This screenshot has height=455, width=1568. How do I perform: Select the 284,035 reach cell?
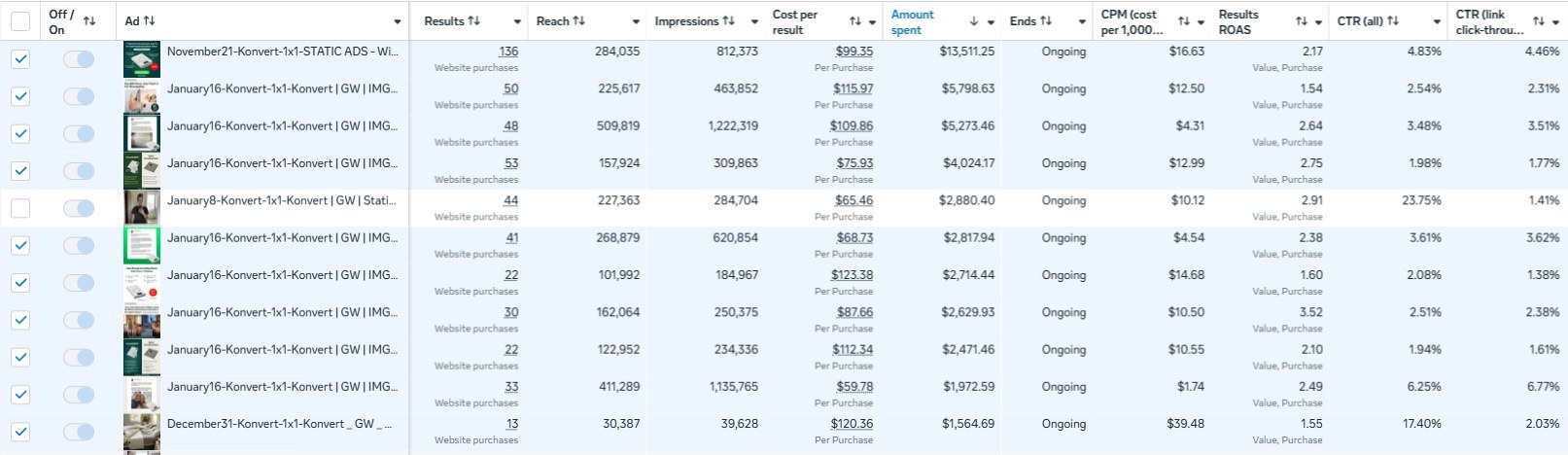click(617, 52)
